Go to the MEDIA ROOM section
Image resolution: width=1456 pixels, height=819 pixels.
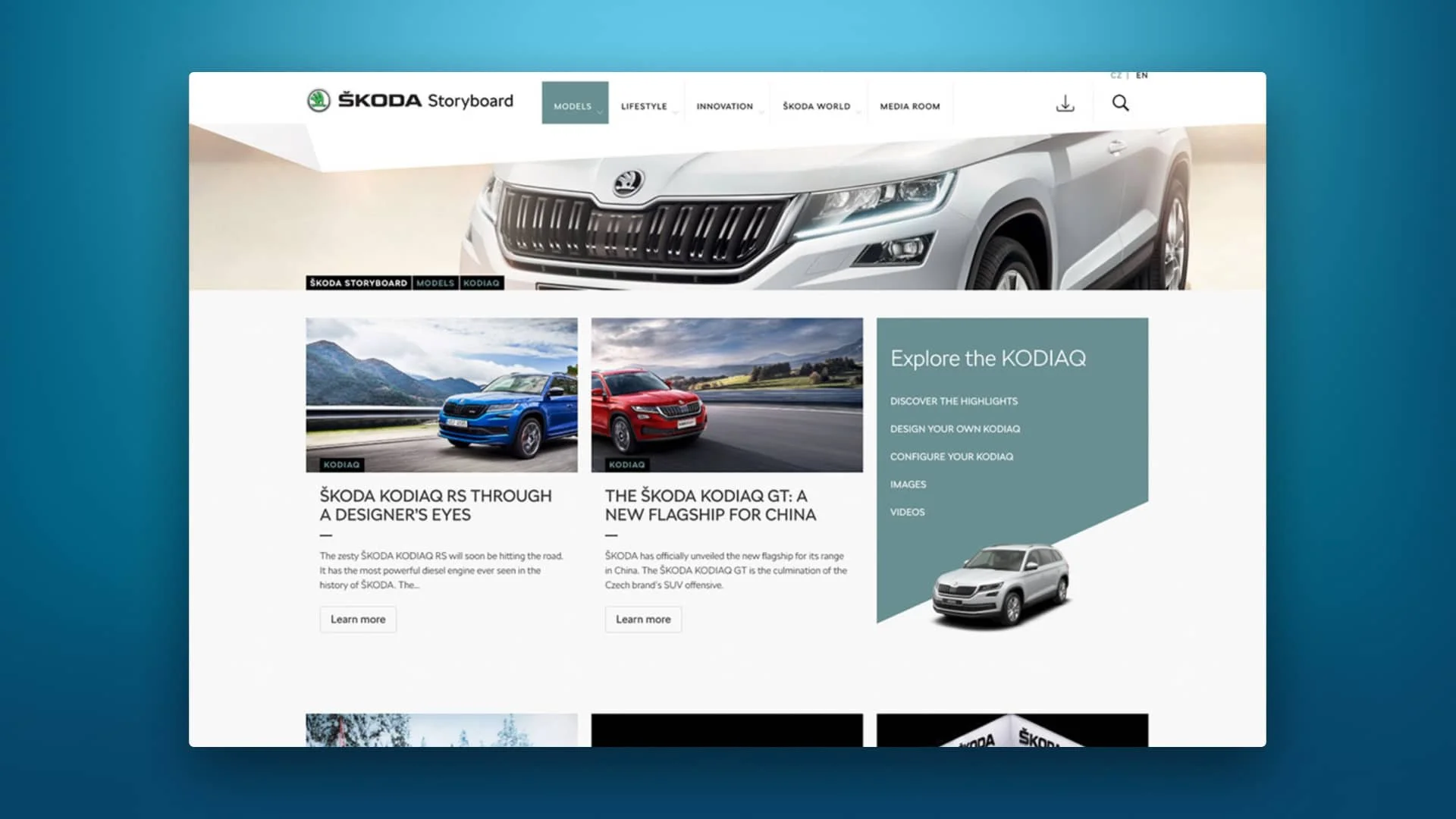tap(910, 106)
